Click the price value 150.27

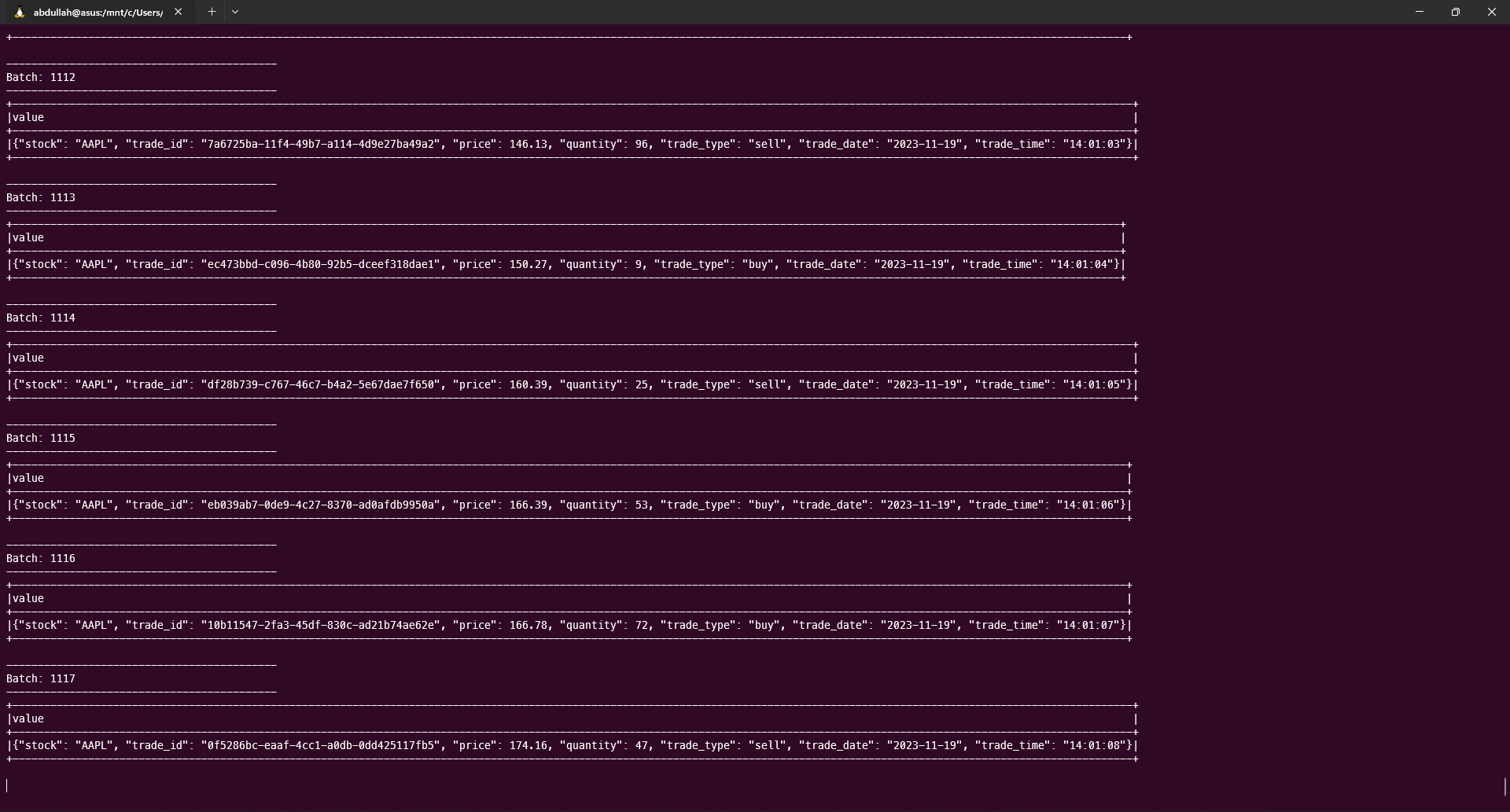tap(528, 264)
